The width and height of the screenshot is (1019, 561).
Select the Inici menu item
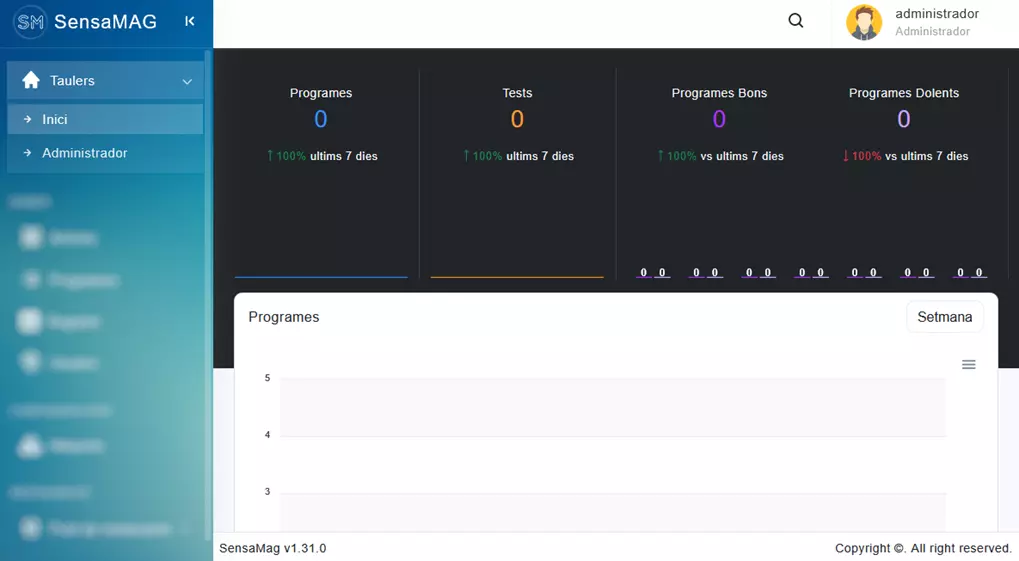55,120
